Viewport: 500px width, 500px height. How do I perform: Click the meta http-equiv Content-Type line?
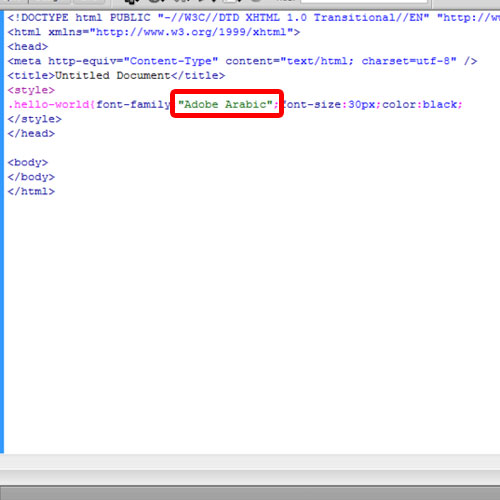pyautogui.click(x=242, y=61)
